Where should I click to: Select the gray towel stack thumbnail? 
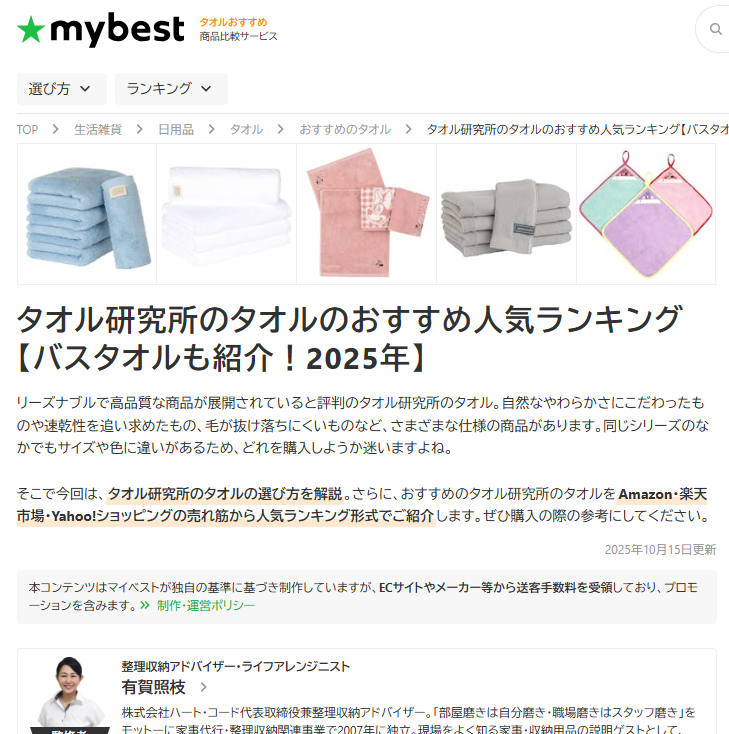coord(507,214)
